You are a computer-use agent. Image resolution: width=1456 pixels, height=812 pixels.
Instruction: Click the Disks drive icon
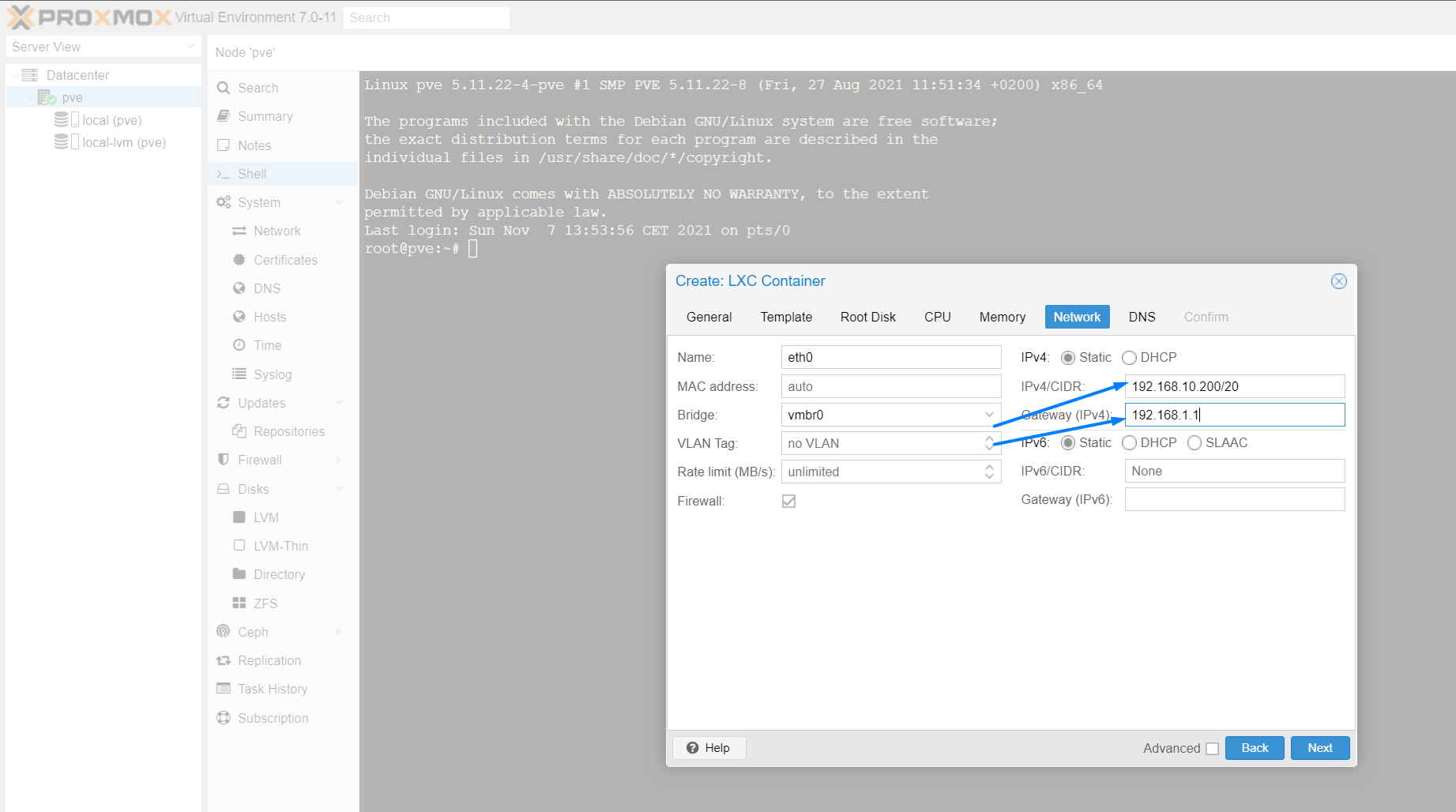click(224, 489)
